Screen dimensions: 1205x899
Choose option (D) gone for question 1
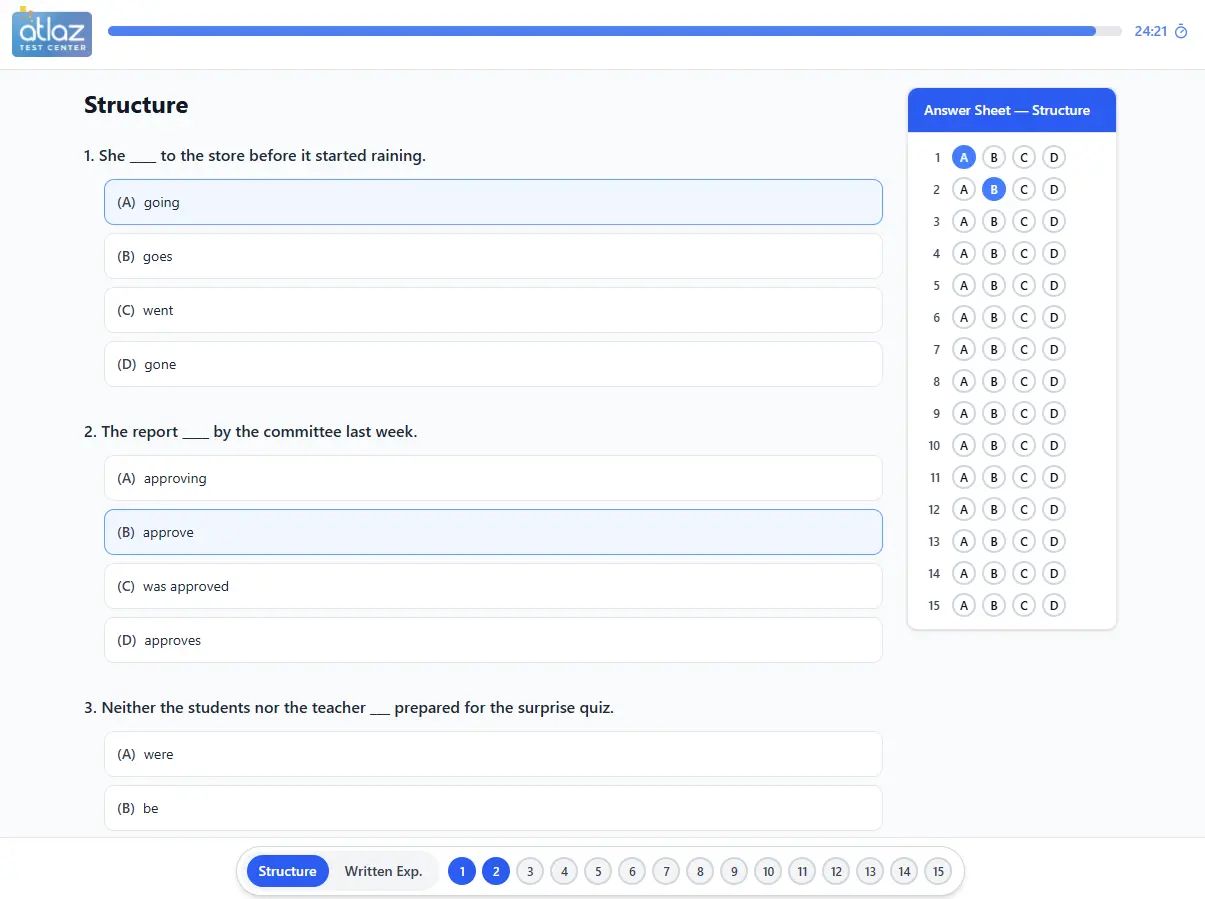pos(493,364)
